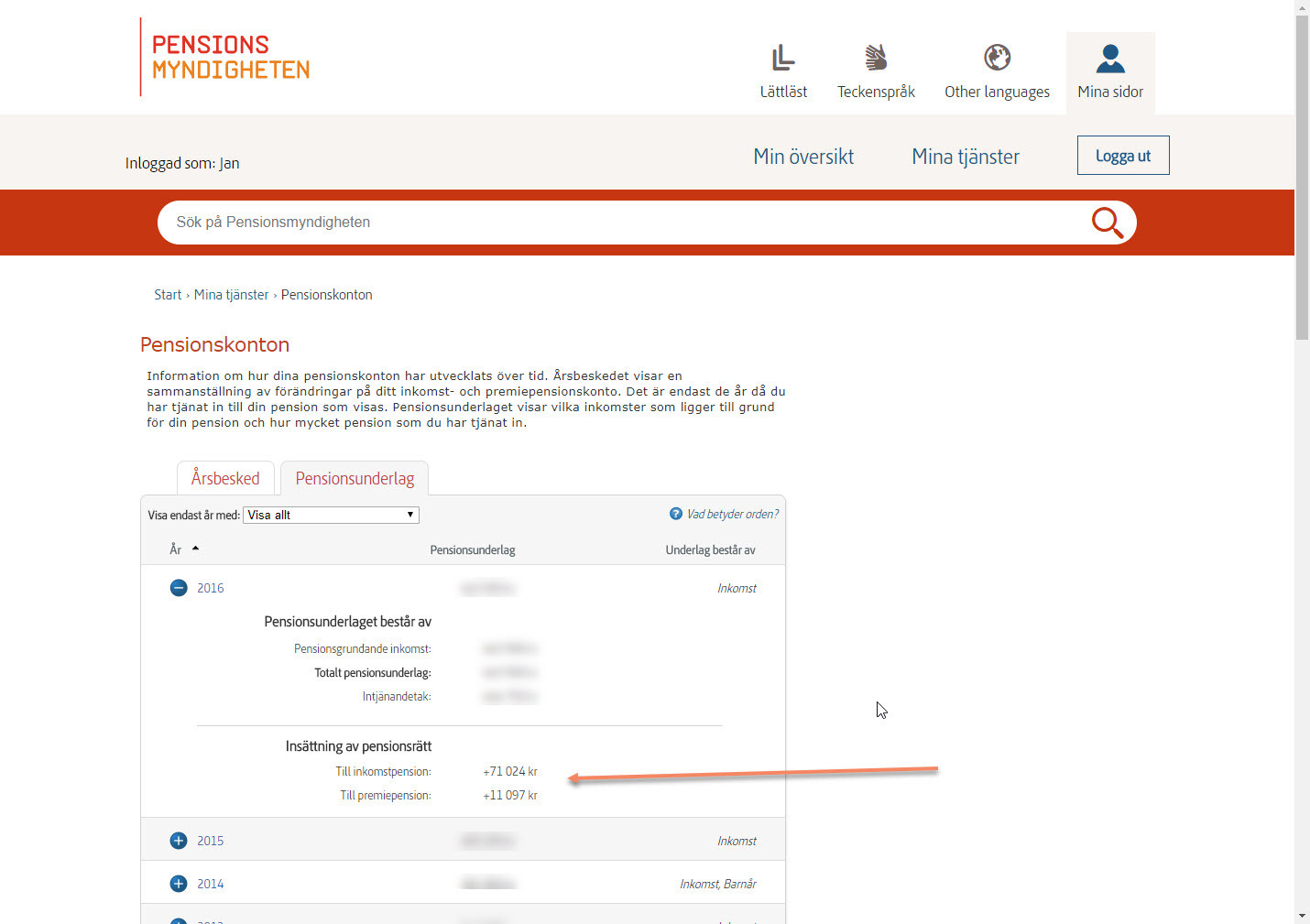Viewport: 1310px width, 924px height.
Task: Open the Visa allt filter dropdown
Action: [x=331, y=515]
